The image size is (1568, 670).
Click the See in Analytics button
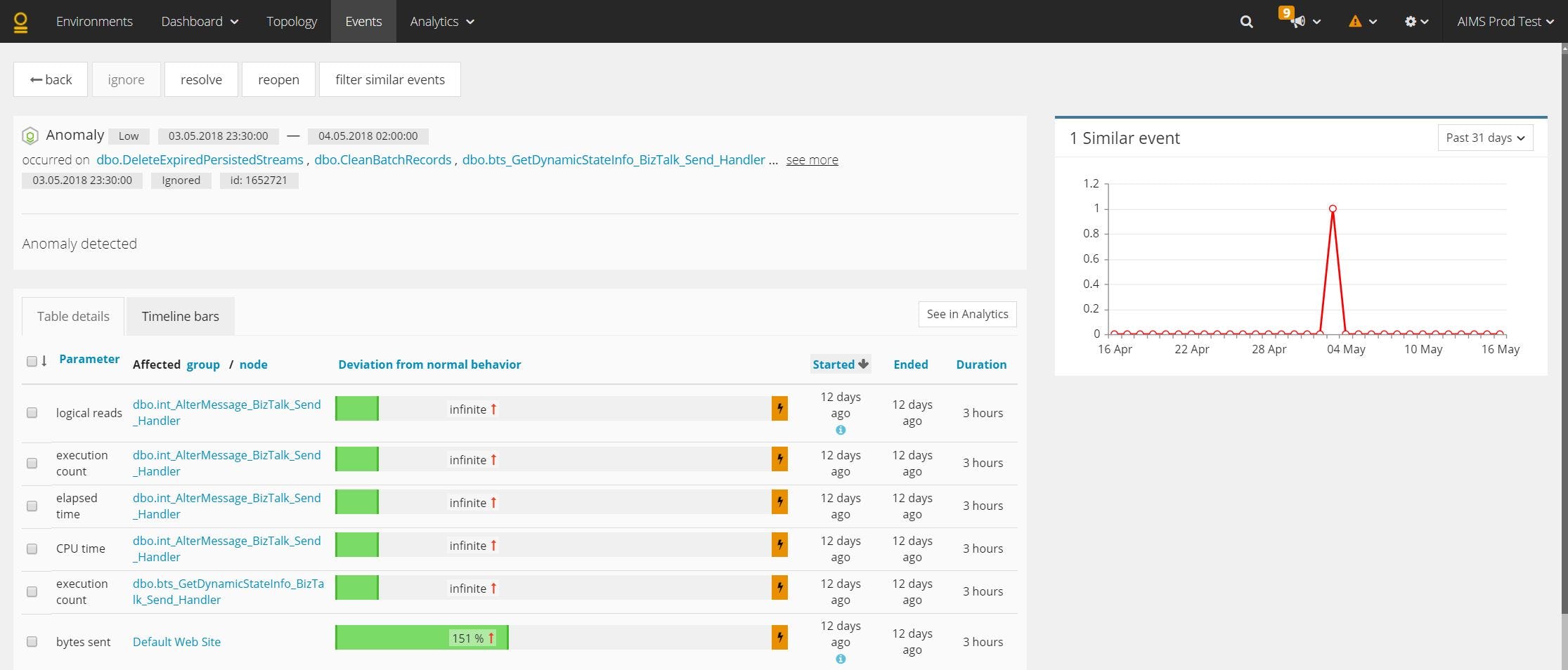tap(967, 313)
